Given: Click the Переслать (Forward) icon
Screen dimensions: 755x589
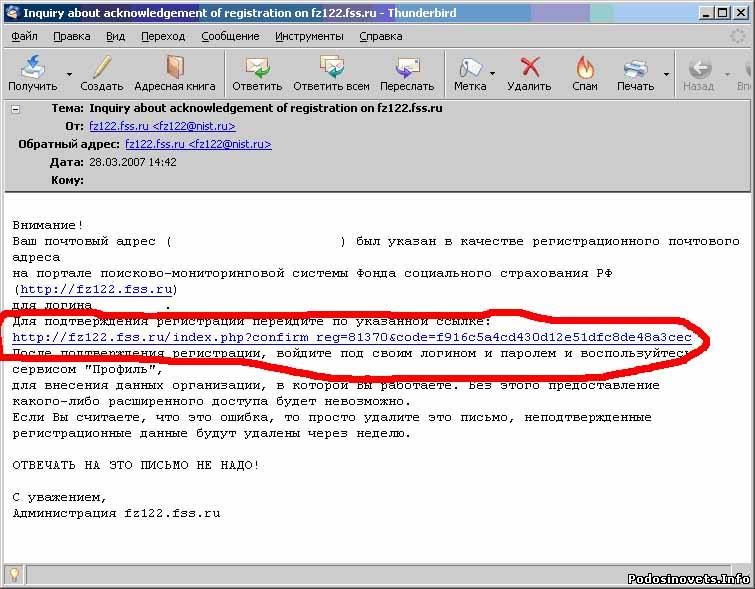Looking at the screenshot, I should (x=407, y=67).
